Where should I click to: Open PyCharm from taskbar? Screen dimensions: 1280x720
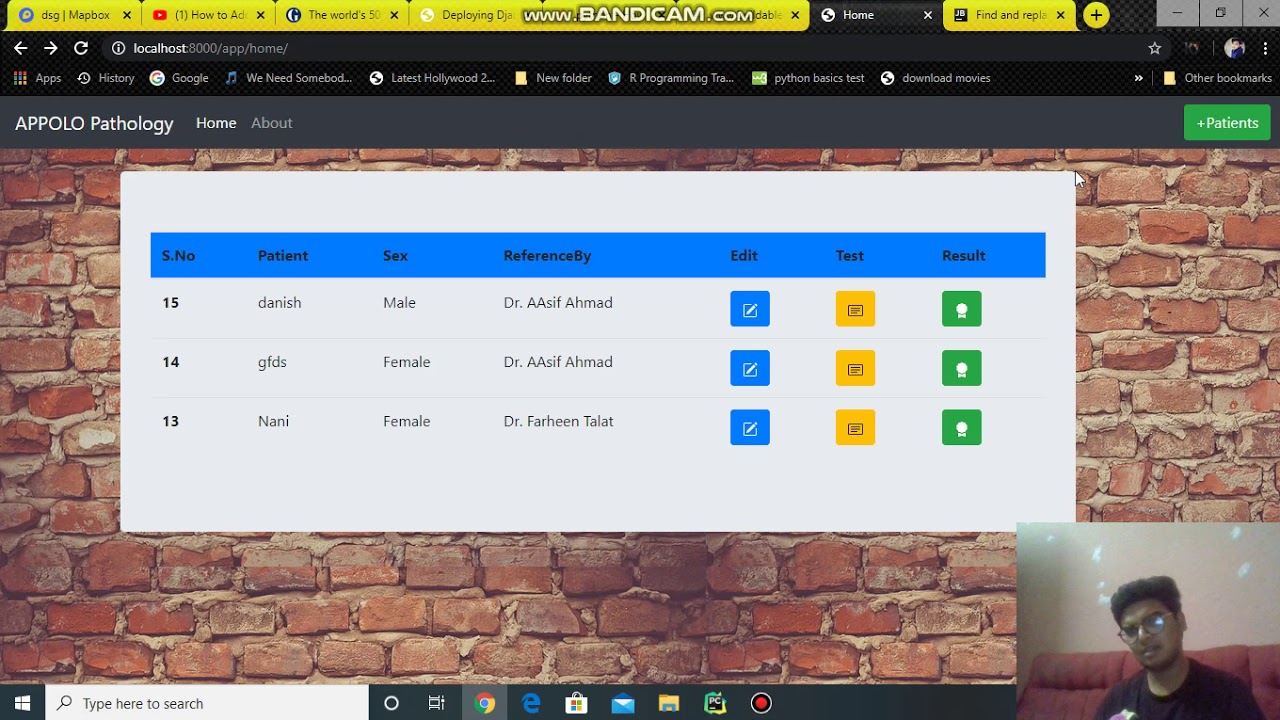pyautogui.click(x=715, y=703)
